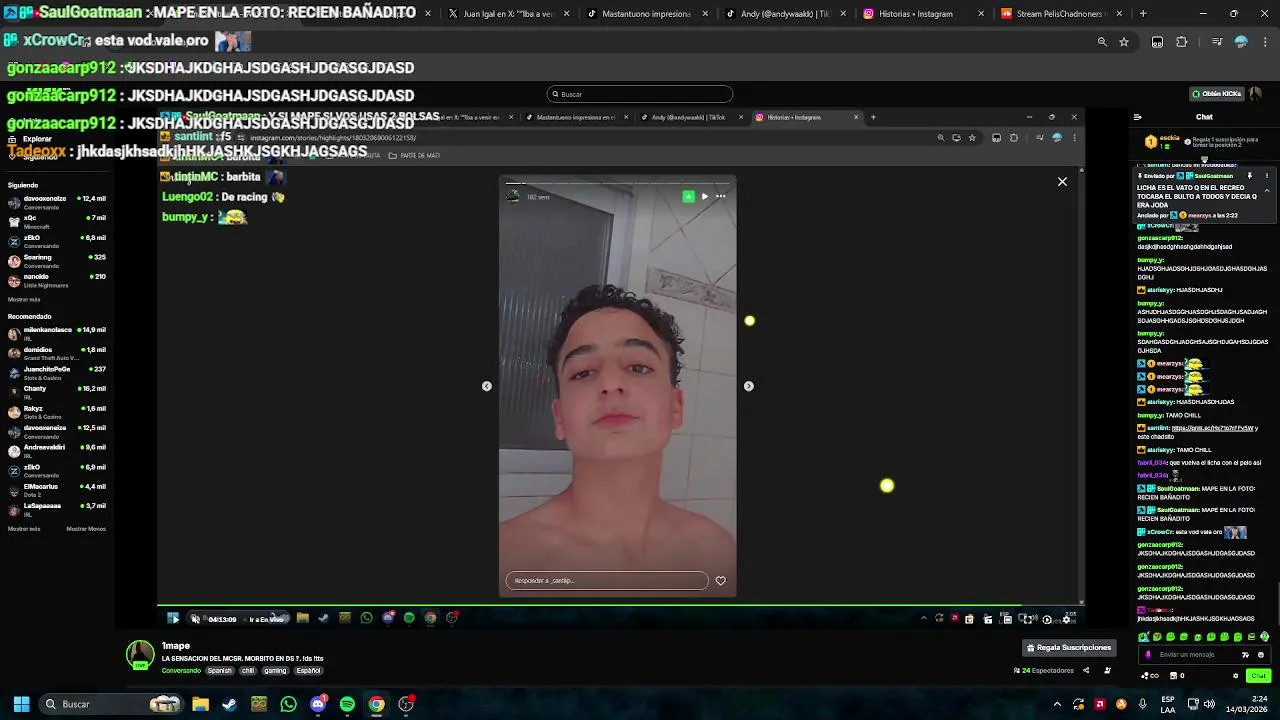1280x720 pixels.
Task: Click Mostrar Menos in recommended list
Action: pos(86,528)
